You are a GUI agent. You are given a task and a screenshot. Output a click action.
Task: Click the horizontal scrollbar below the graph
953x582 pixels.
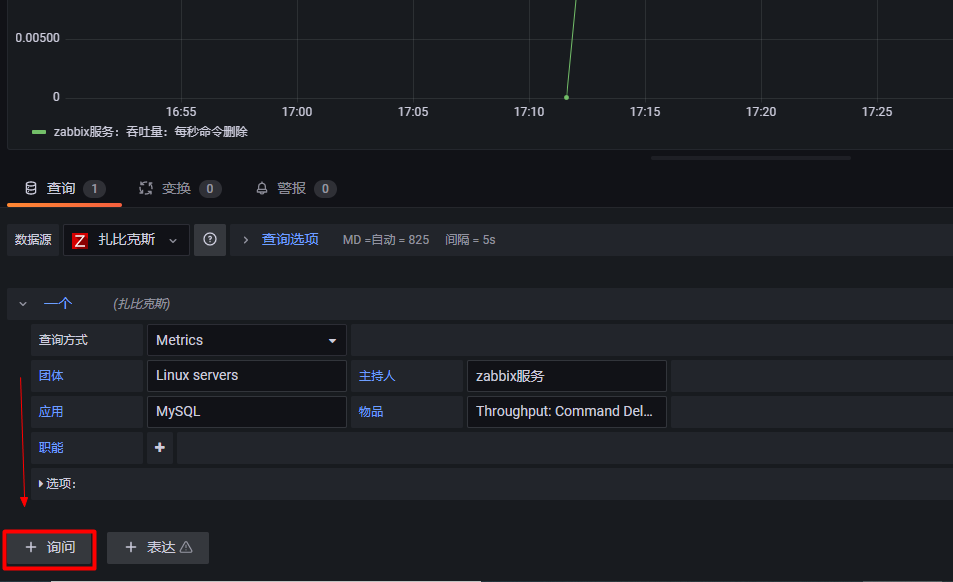(x=751, y=158)
